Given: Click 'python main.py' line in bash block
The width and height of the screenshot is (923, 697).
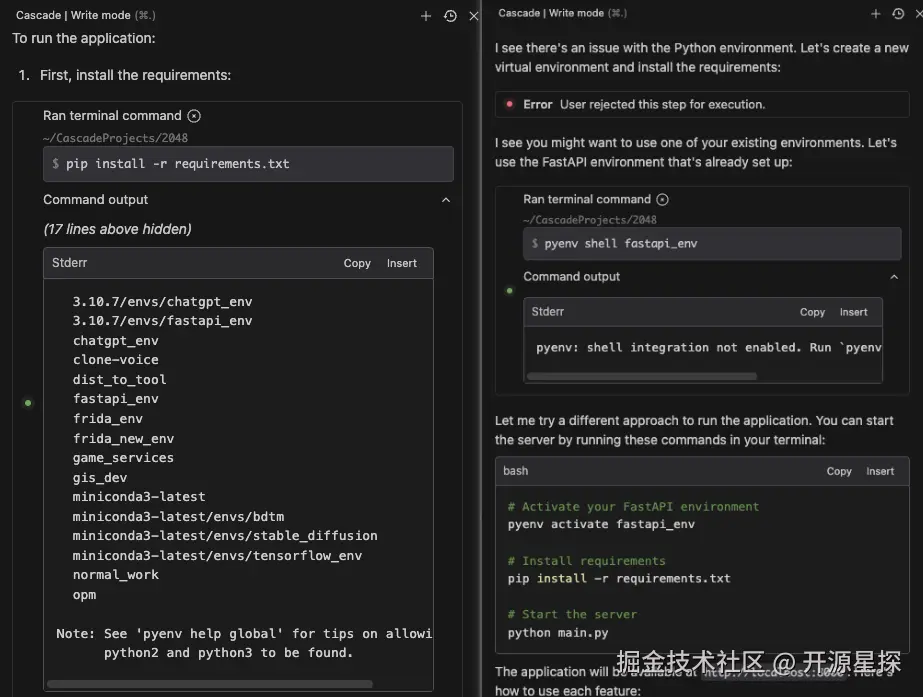Looking at the screenshot, I should (x=557, y=633).
